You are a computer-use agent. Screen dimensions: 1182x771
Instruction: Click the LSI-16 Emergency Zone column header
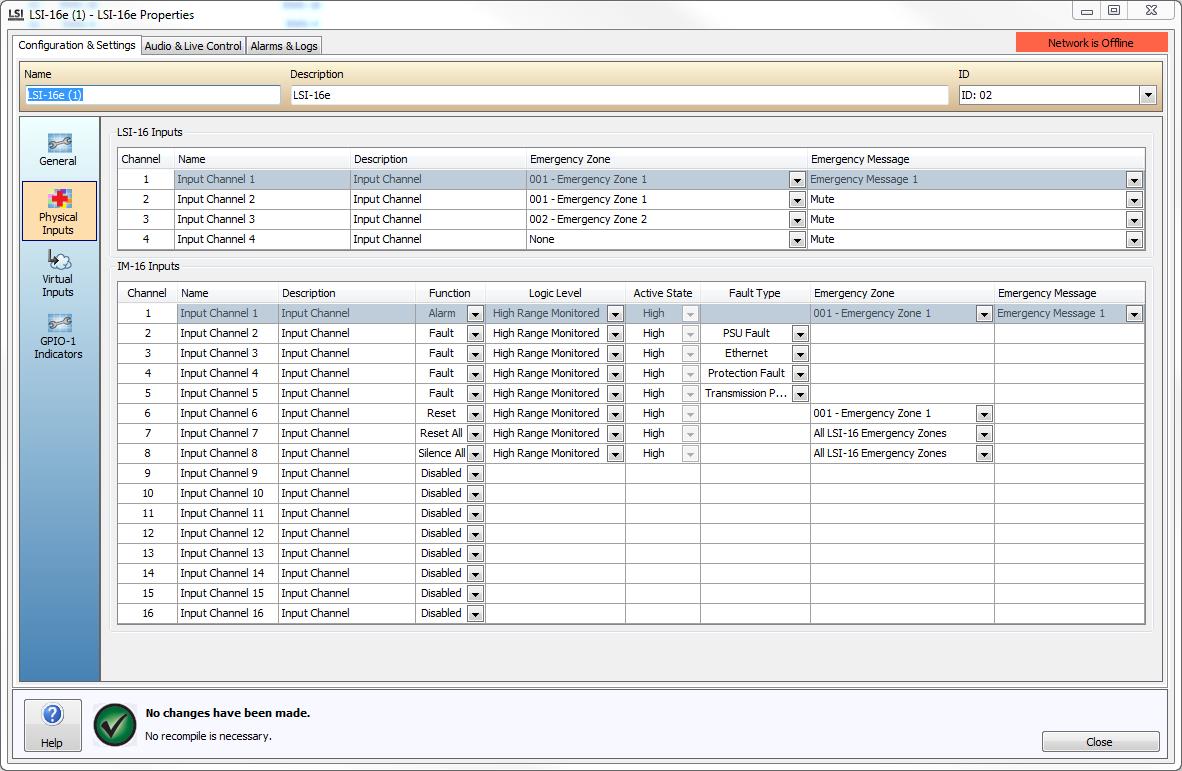(666, 159)
